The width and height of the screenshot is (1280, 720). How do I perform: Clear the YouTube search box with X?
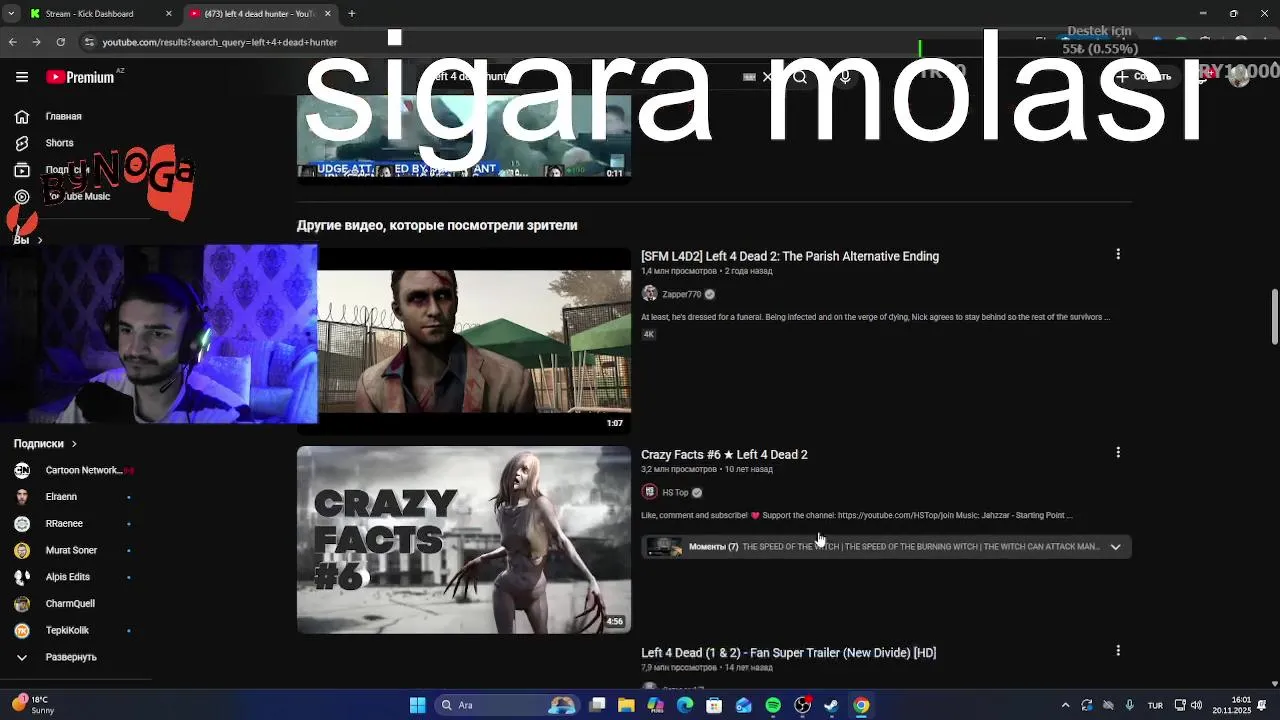(768, 77)
